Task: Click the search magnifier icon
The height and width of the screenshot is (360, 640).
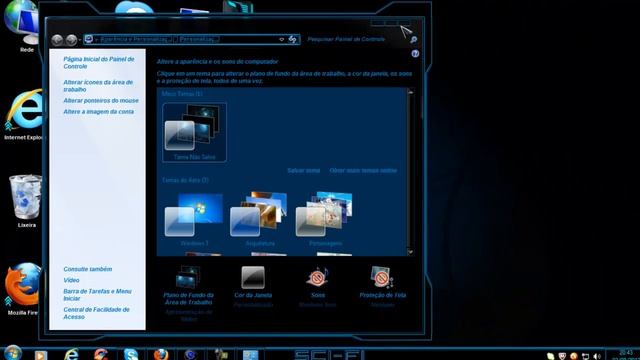Action: pyautogui.click(x=413, y=40)
